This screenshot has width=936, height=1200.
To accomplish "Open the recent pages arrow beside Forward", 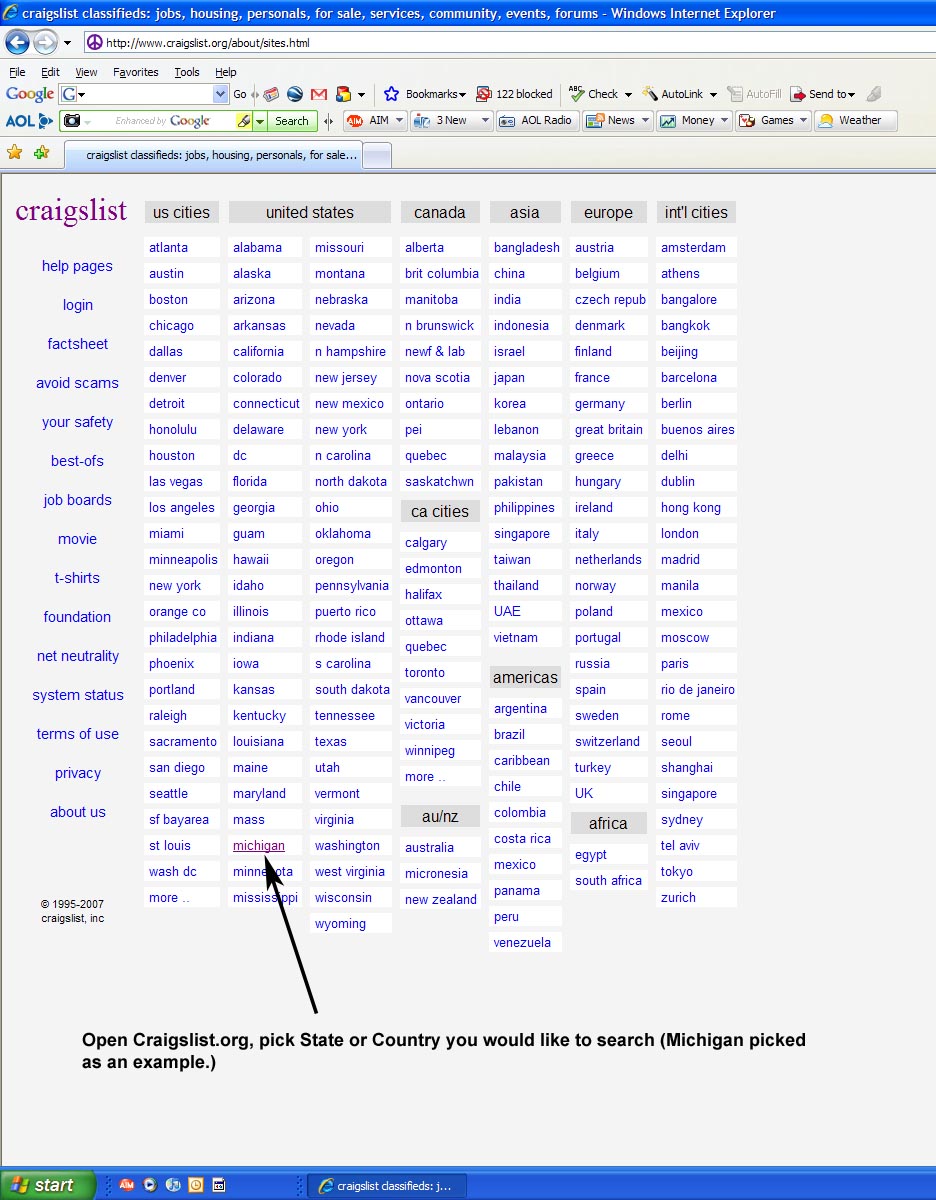I will [67, 43].
